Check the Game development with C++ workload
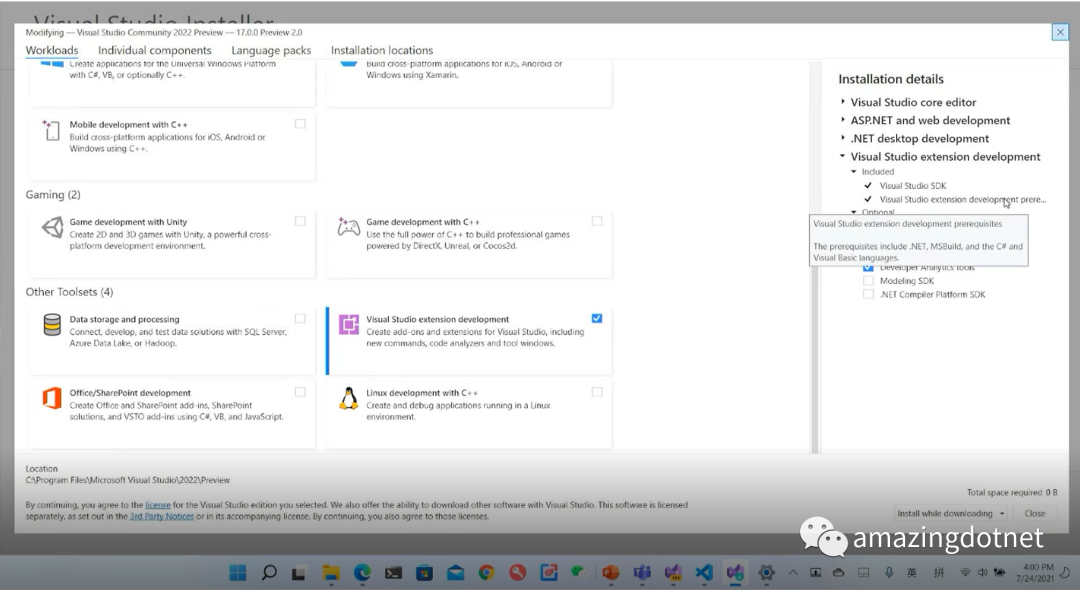This screenshot has height=590, width=1080. tap(597, 221)
